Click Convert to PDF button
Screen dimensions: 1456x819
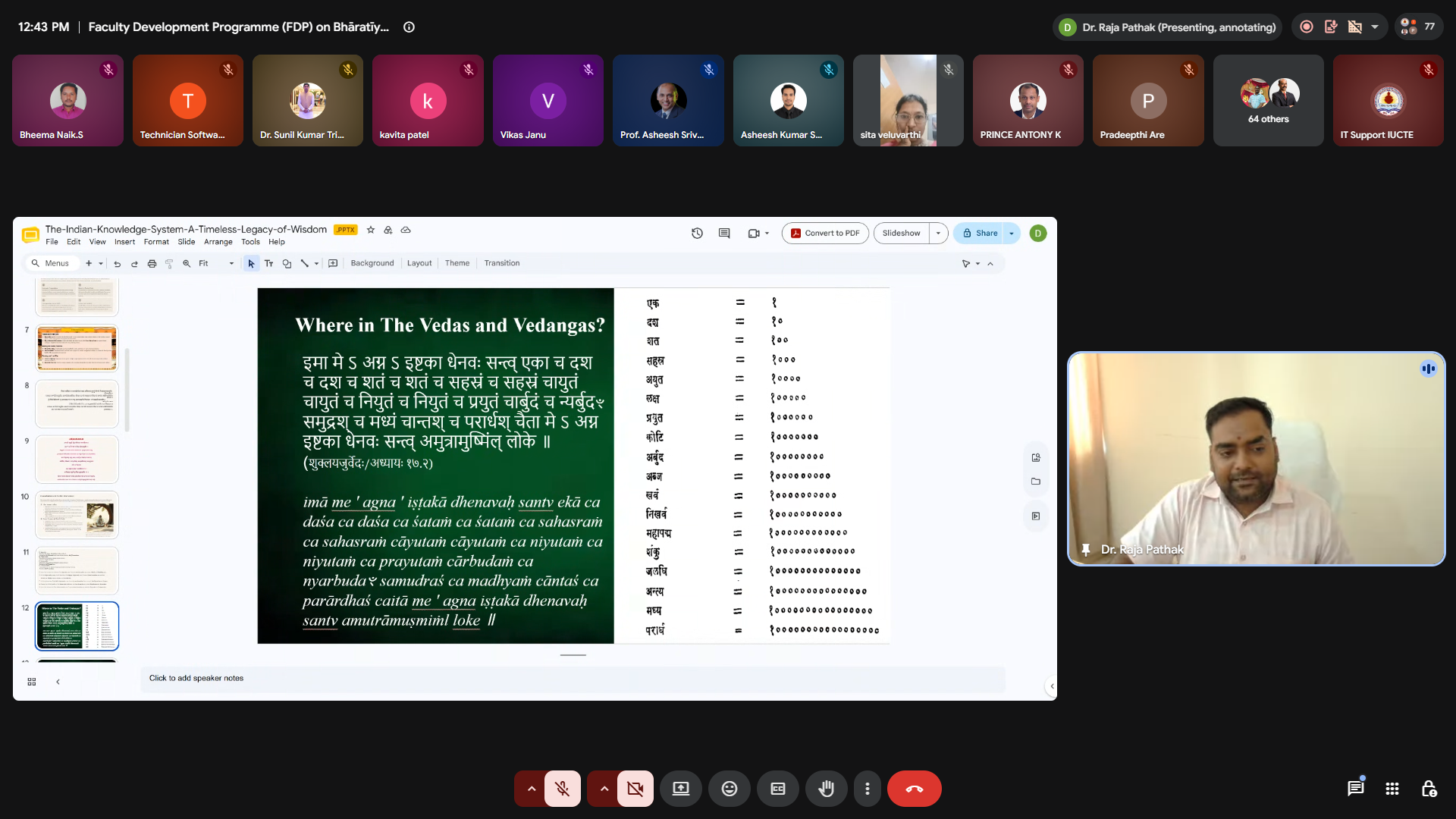click(x=825, y=233)
